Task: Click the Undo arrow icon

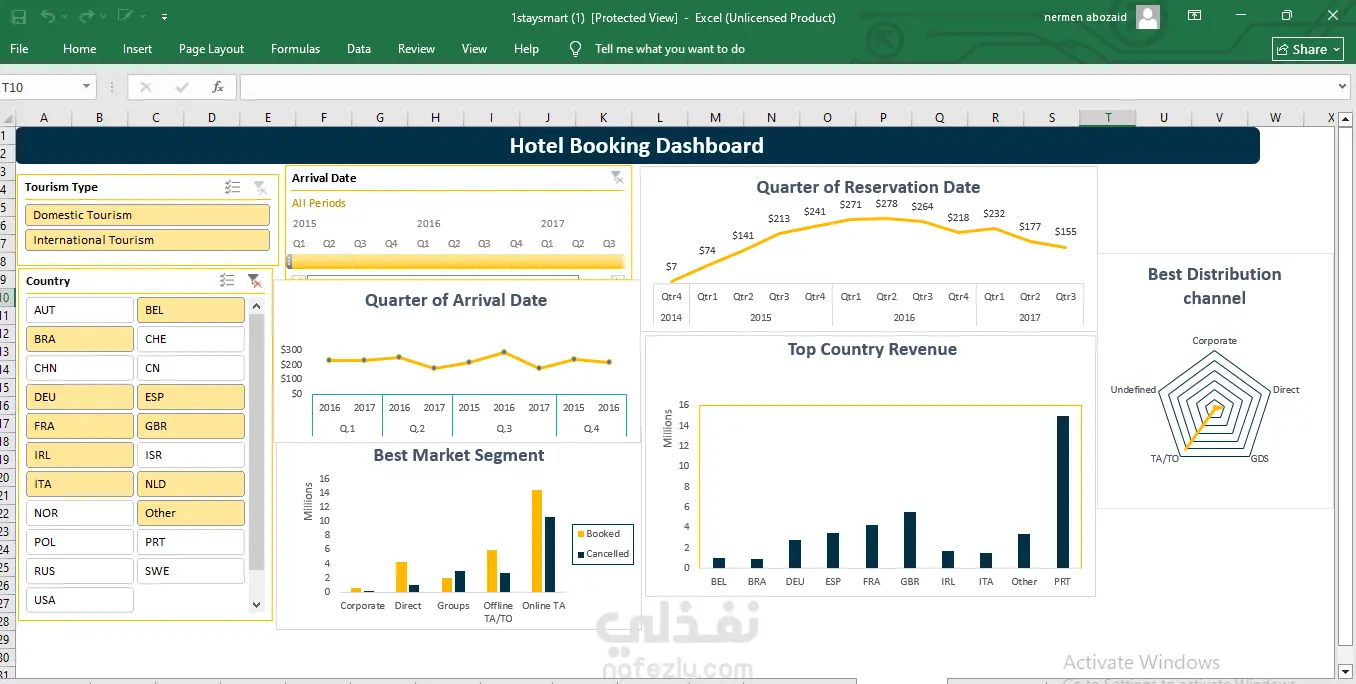Action: (x=46, y=17)
